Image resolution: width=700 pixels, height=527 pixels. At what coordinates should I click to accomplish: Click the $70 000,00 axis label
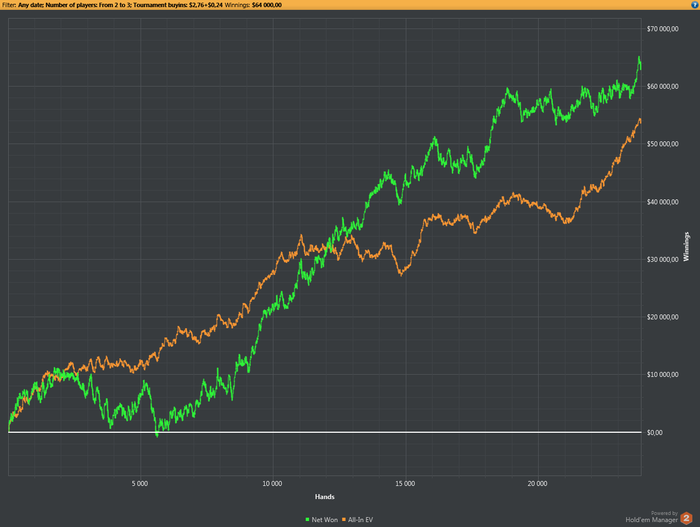click(662, 29)
